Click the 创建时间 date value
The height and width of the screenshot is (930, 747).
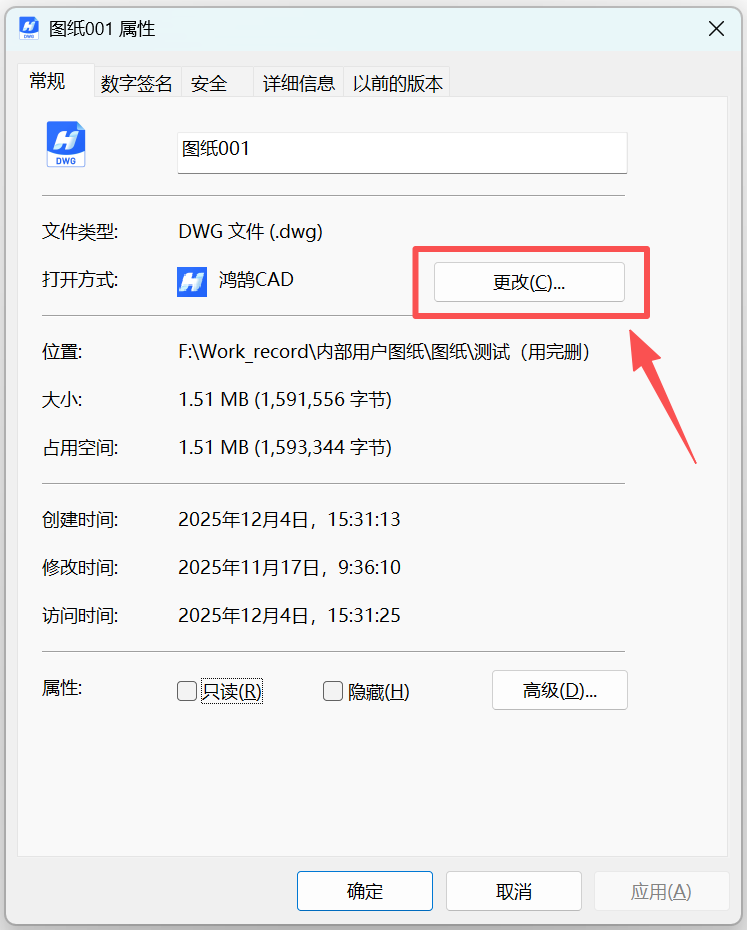click(289, 520)
